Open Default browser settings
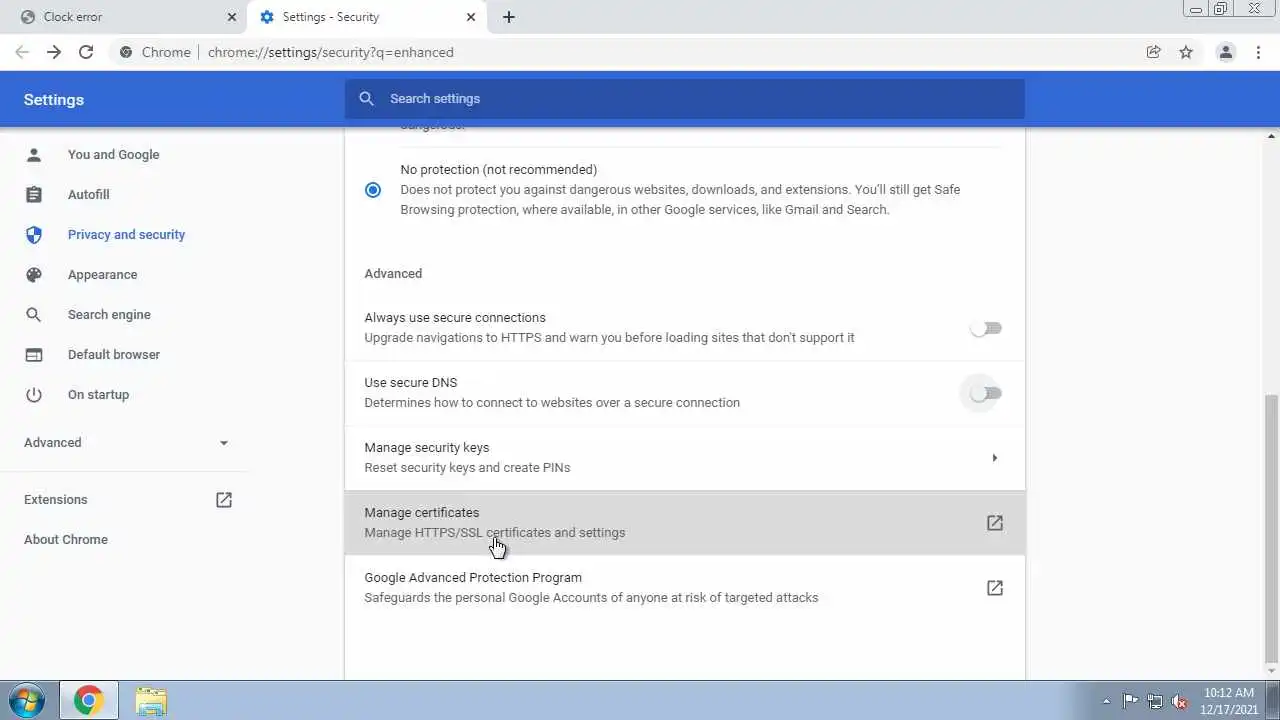The image size is (1280, 720). tap(113, 354)
